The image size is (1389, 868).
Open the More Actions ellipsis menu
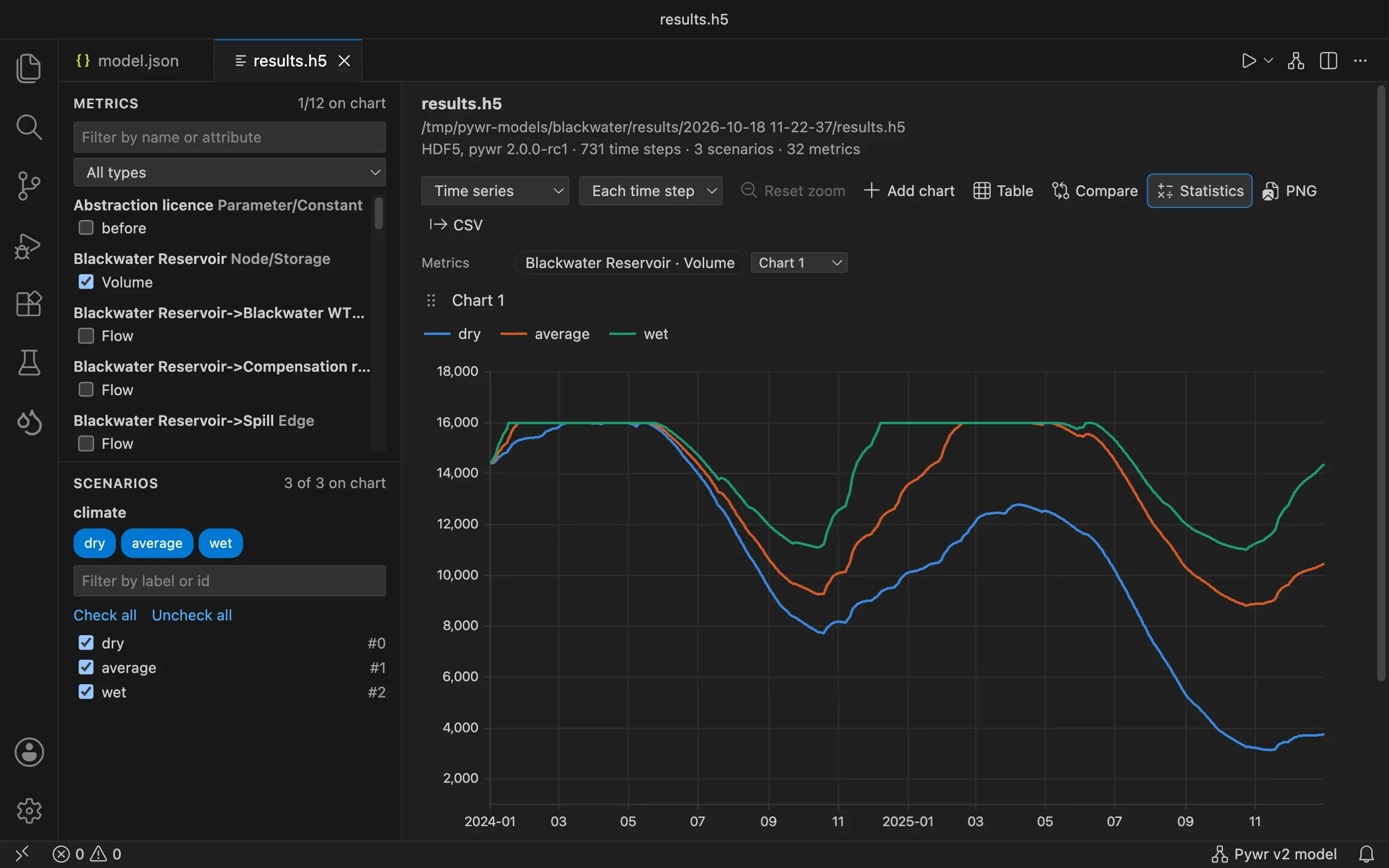tap(1360, 61)
